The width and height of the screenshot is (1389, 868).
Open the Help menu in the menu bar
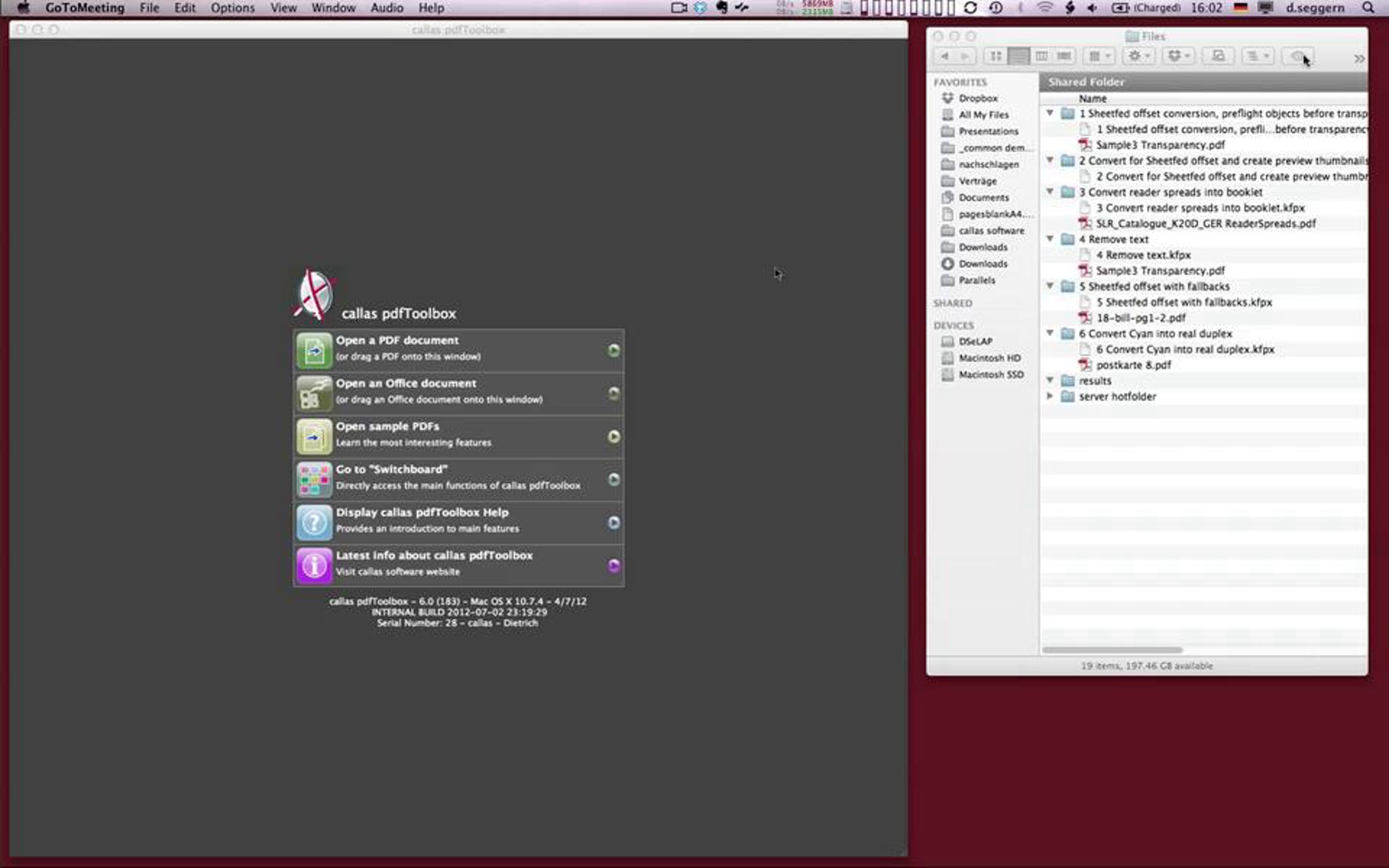(431, 8)
